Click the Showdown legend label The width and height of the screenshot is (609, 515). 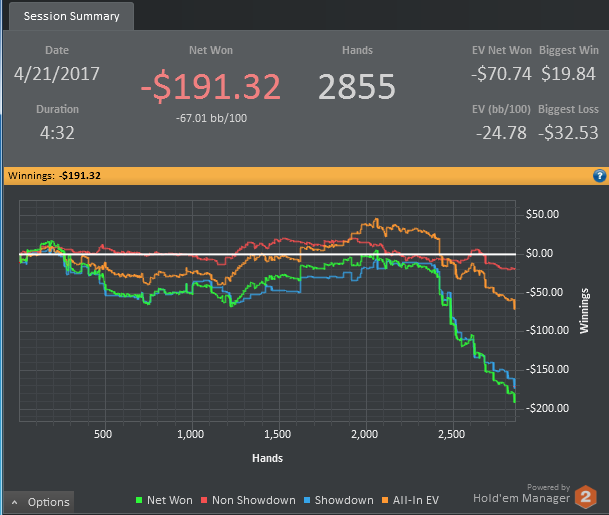click(x=344, y=500)
